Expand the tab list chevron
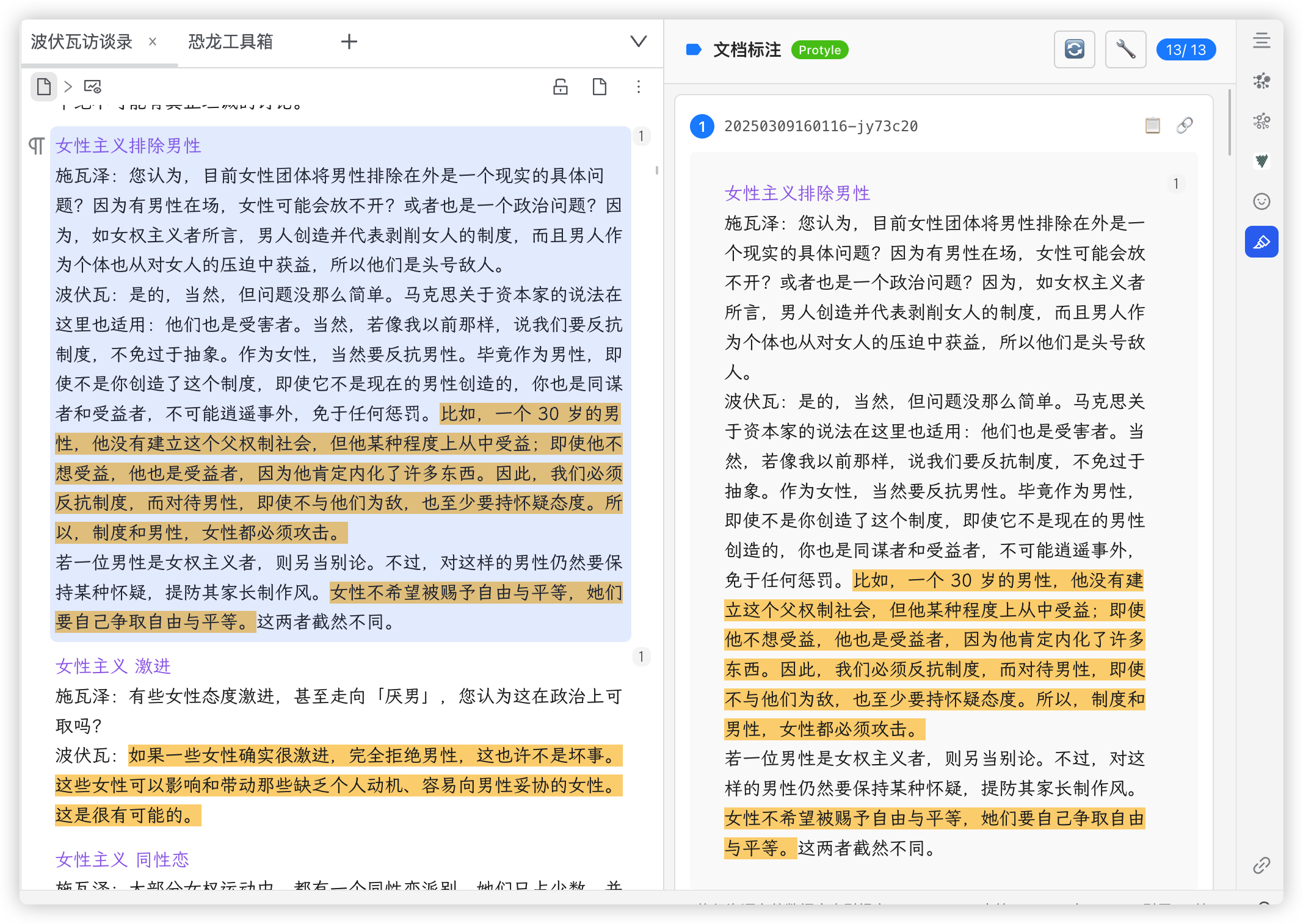1303x924 pixels. 638,42
